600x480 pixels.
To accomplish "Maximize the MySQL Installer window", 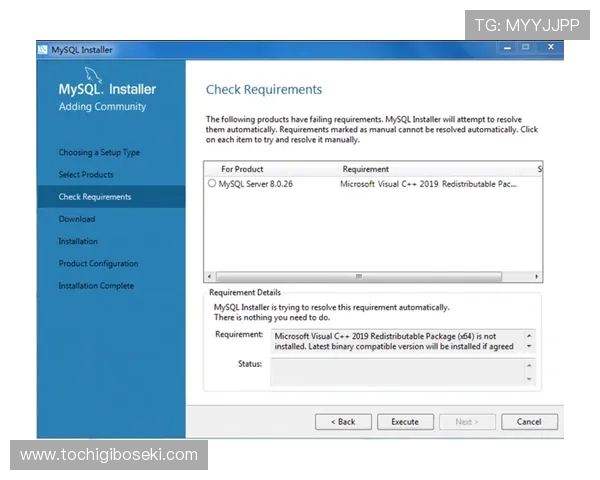I will pos(526,48).
